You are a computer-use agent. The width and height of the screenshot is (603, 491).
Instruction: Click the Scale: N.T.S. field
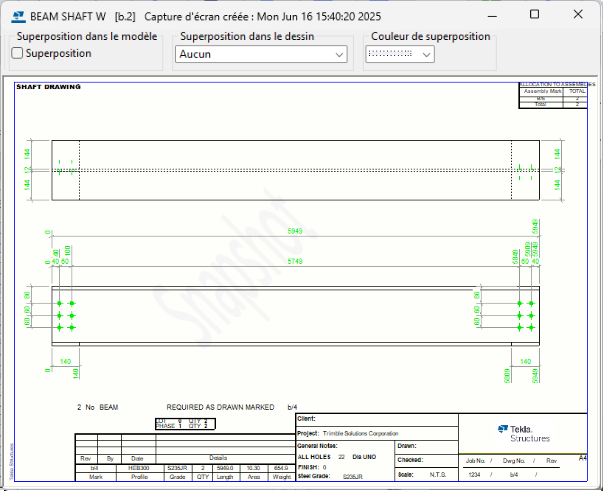426,474
